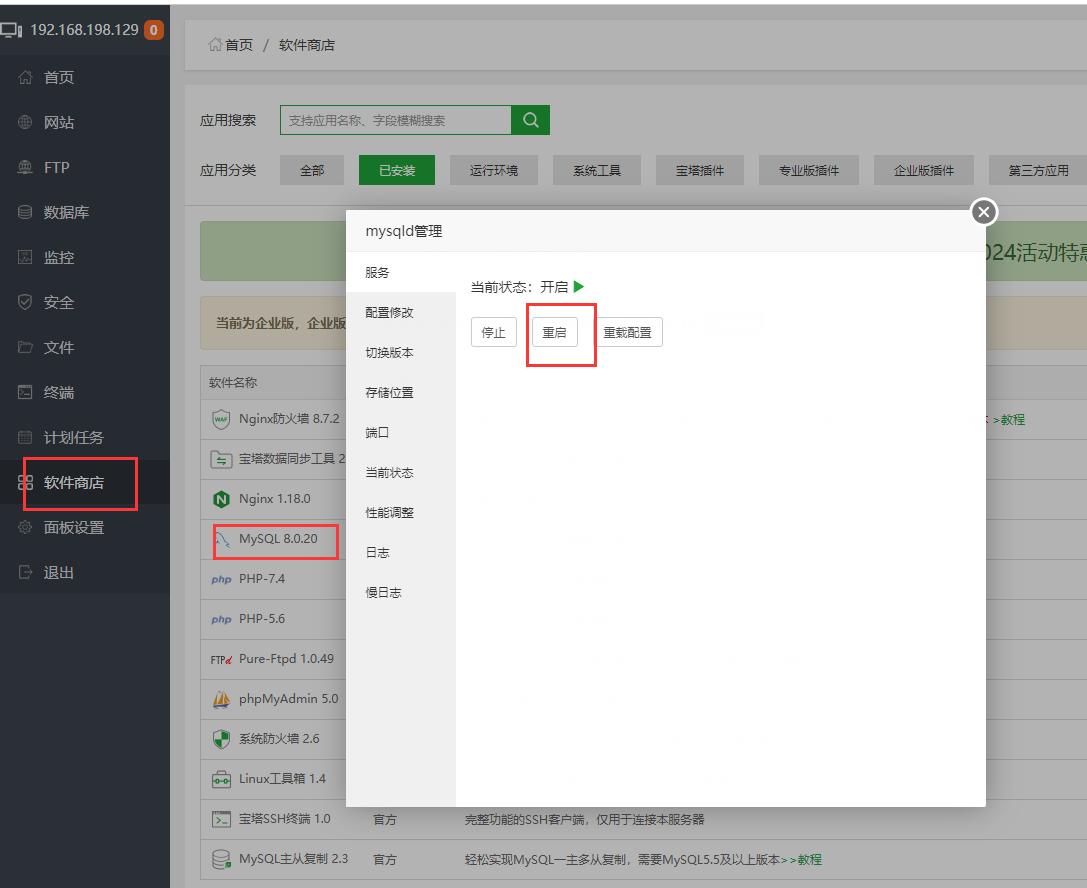Open the 慢日志 tab

coord(401,593)
